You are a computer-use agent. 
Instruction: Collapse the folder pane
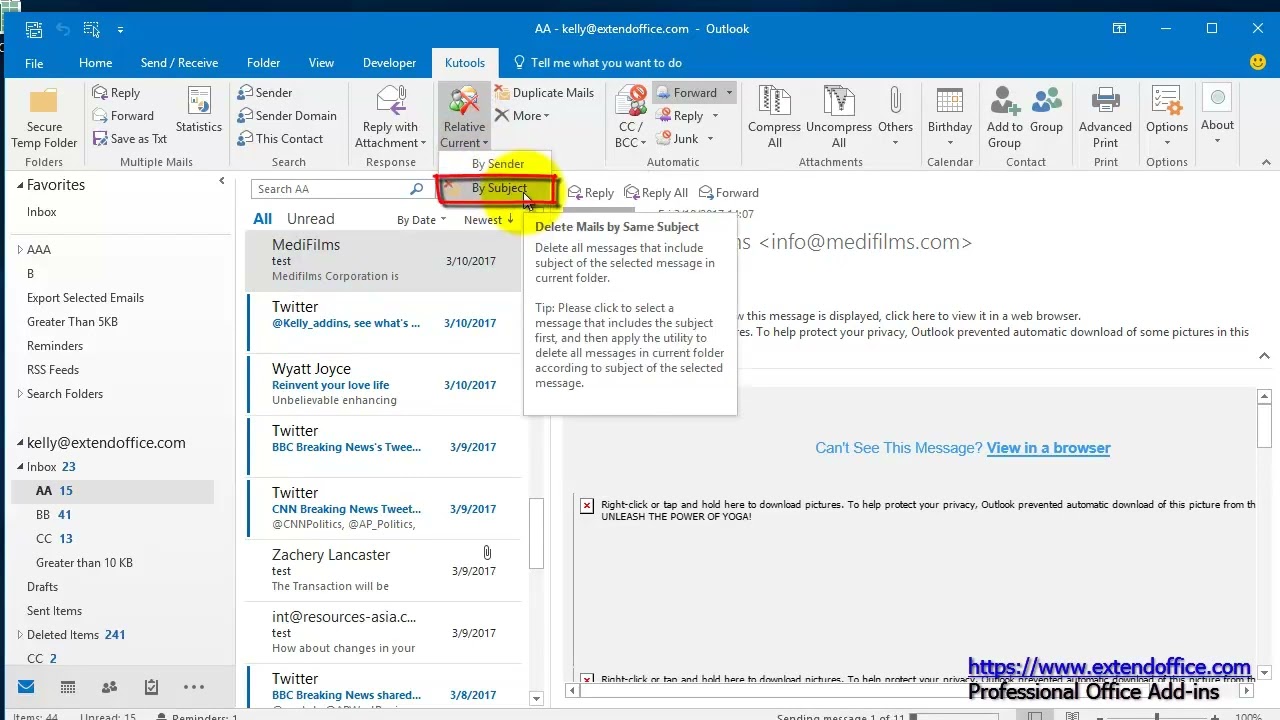coord(222,181)
